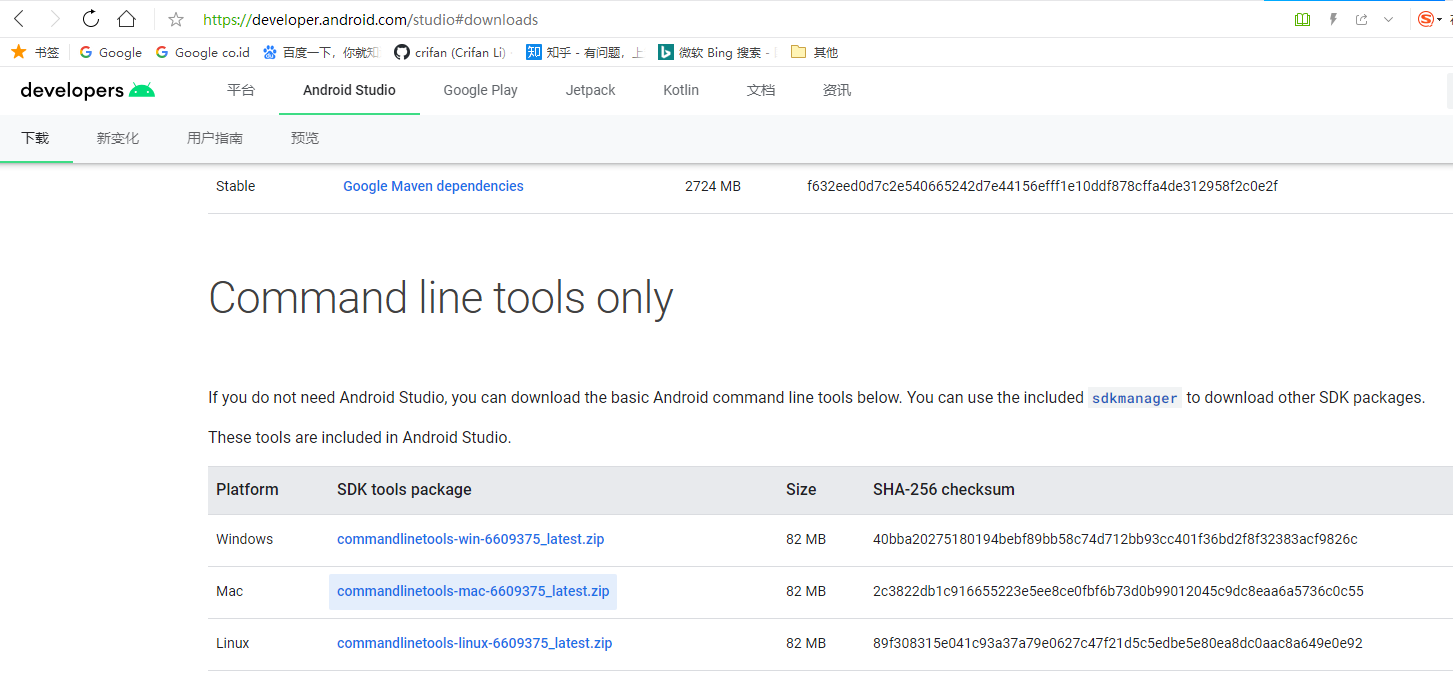Open the 平台 navigation menu
The height and width of the screenshot is (678, 1453).
[241, 90]
